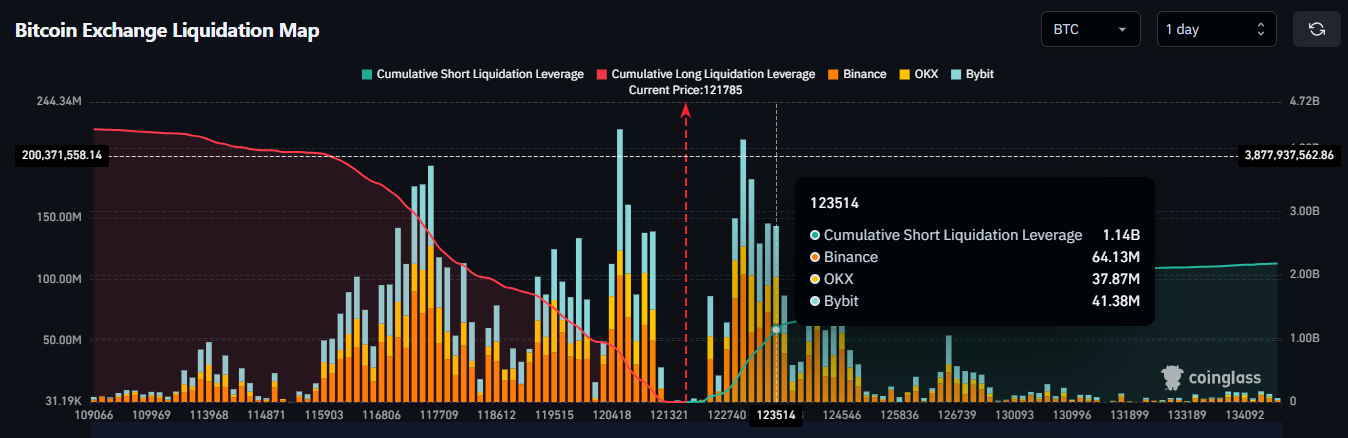This screenshot has height=438, width=1348.
Task: Click the BTC dropdown arrow
Action: (1123, 30)
